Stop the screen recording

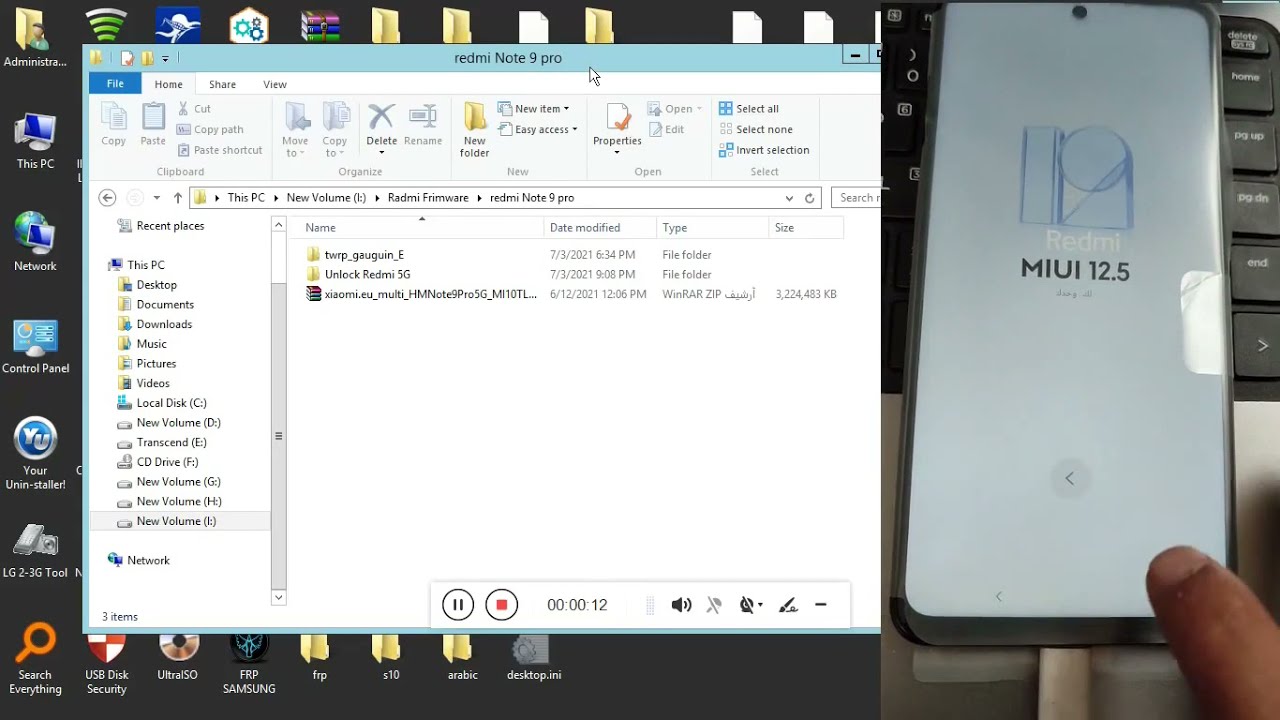502,605
